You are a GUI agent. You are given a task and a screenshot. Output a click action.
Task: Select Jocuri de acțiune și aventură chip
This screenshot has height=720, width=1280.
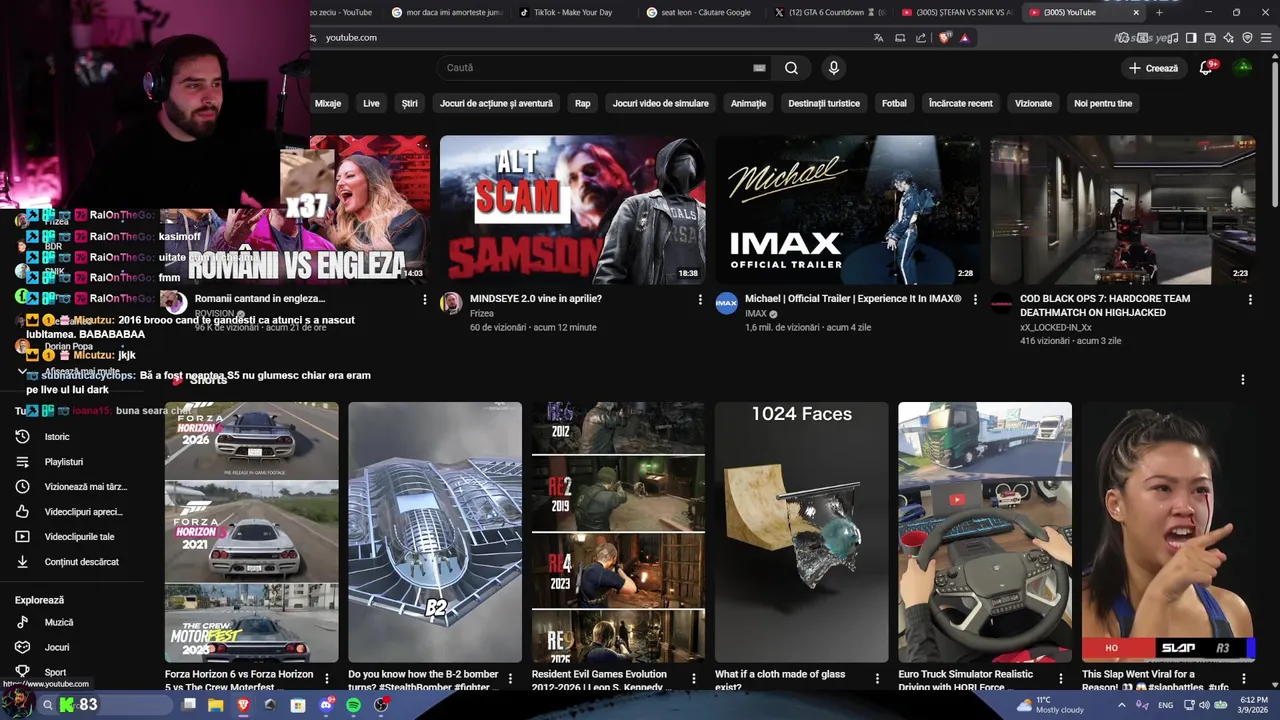point(496,103)
